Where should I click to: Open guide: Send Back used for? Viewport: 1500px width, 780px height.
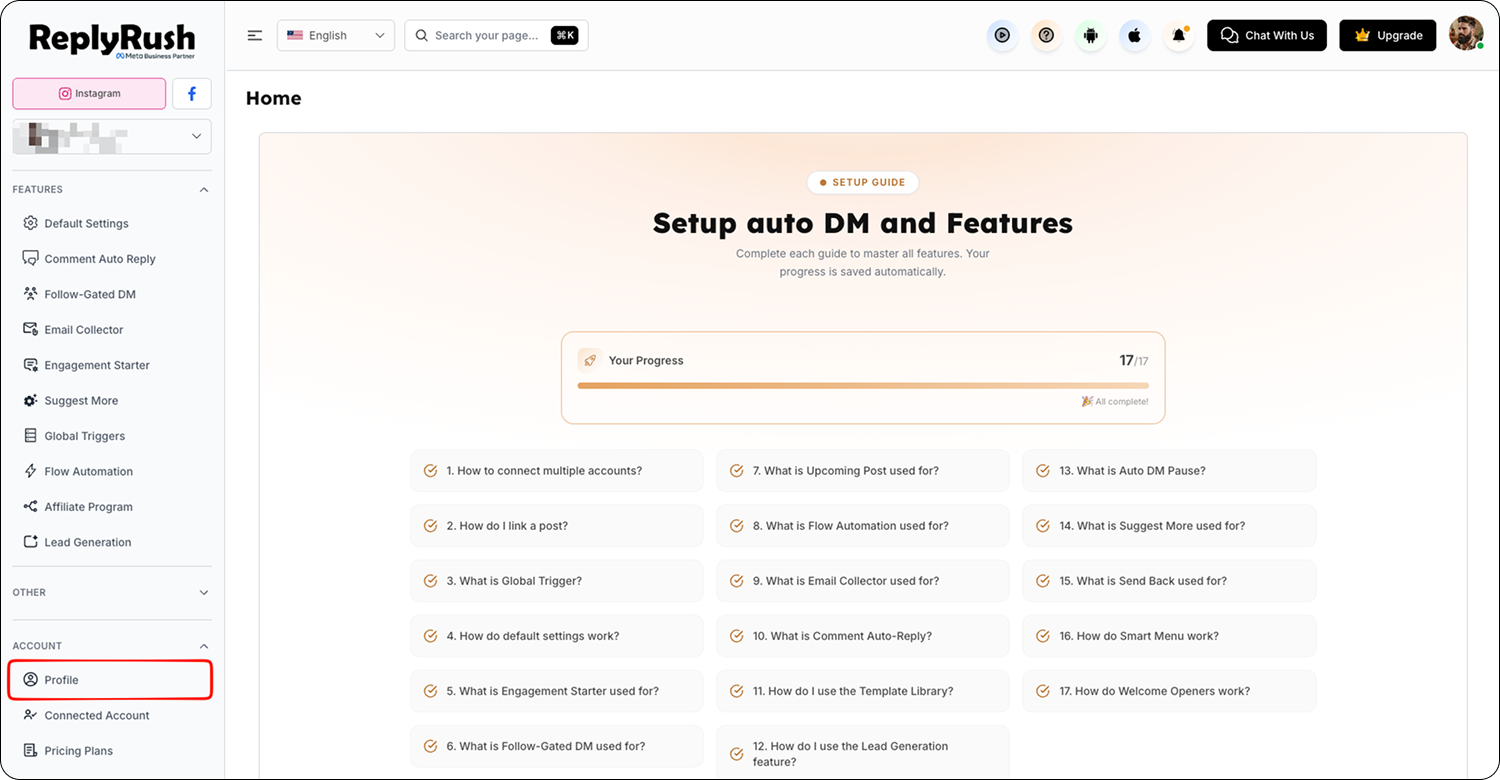(1169, 581)
